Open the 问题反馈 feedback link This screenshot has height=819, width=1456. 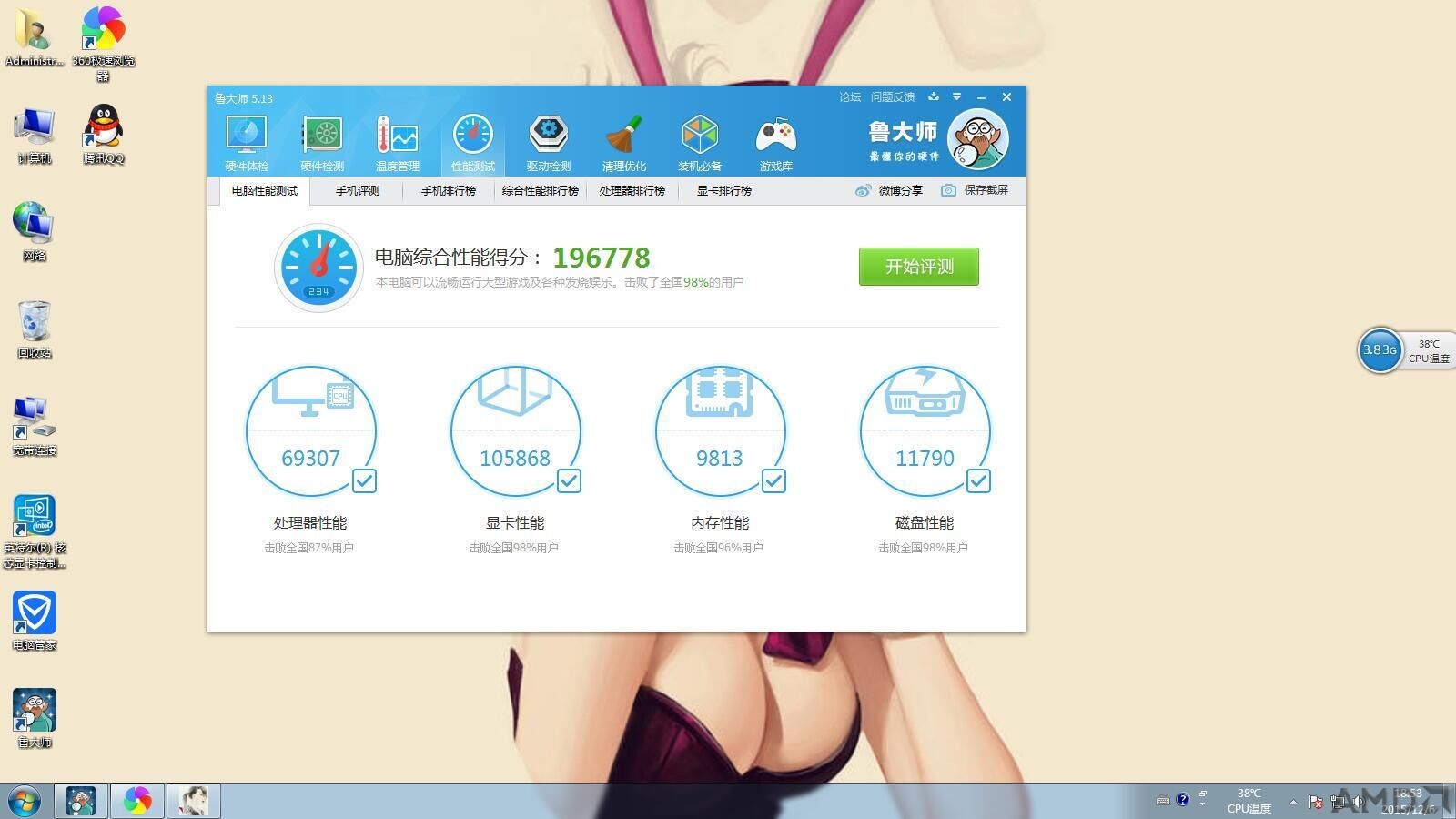click(893, 97)
